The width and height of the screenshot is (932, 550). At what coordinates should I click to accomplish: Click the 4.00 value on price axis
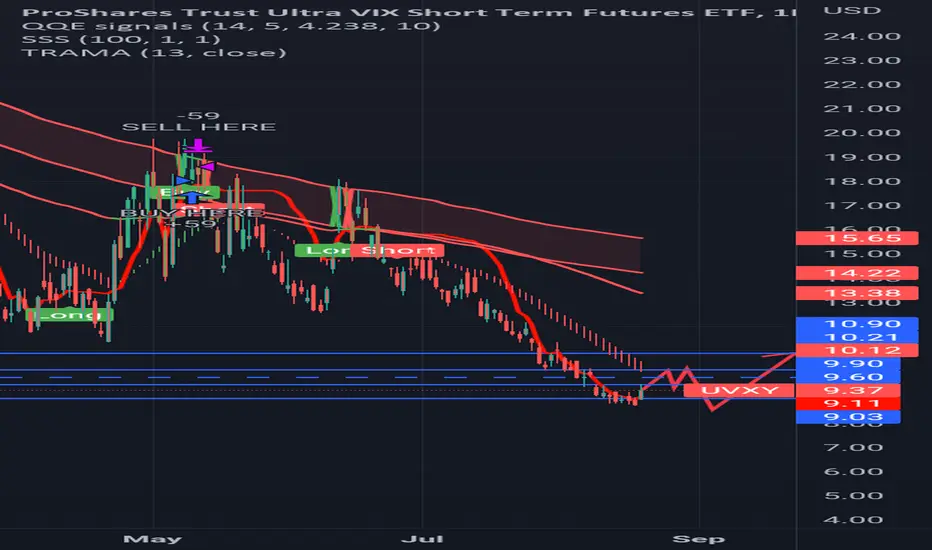[854, 520]
